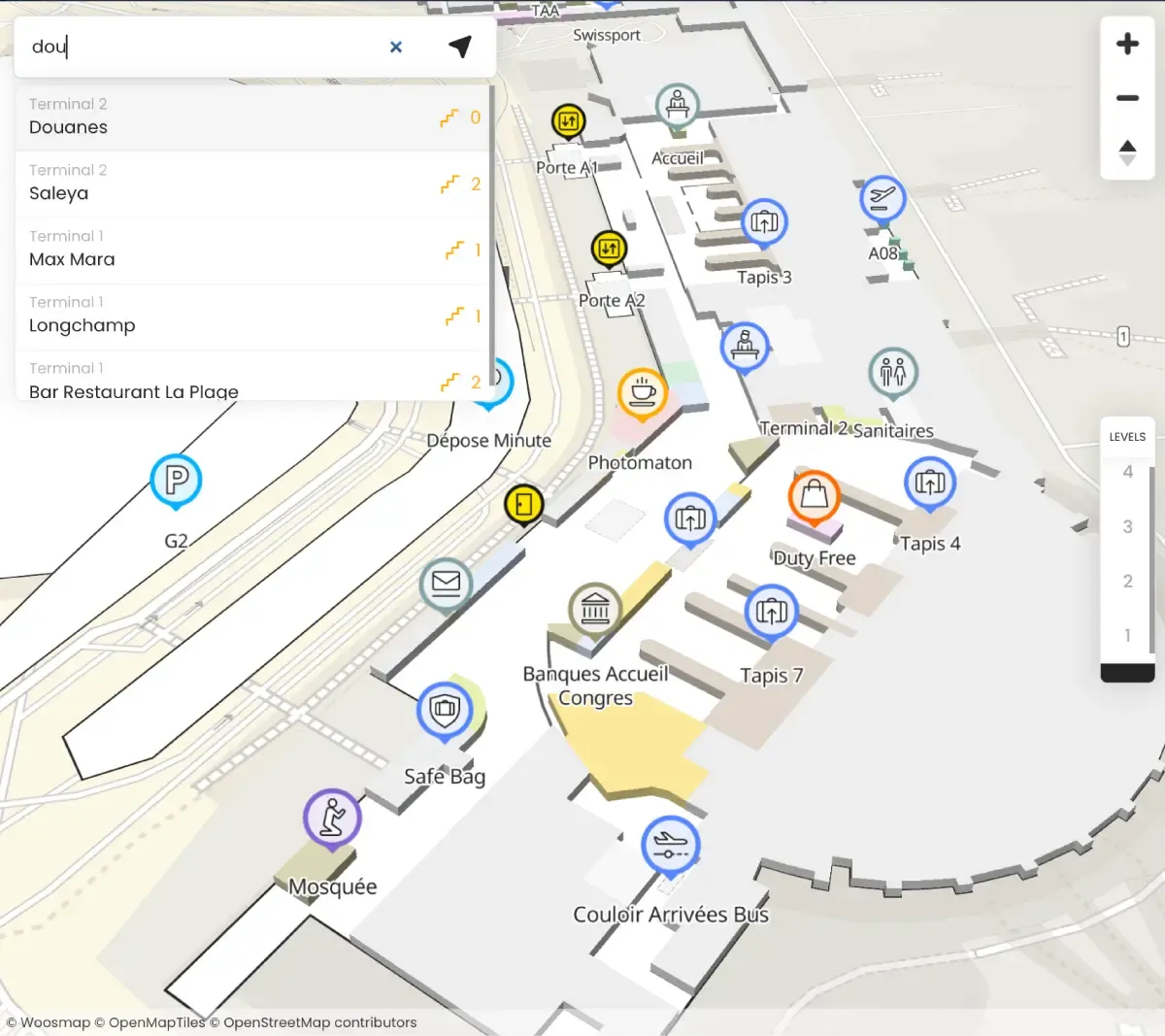Viewport: 1165px width, 1036px height.
Task: Zoom out with the minus button
Action: pos(1127,98)
